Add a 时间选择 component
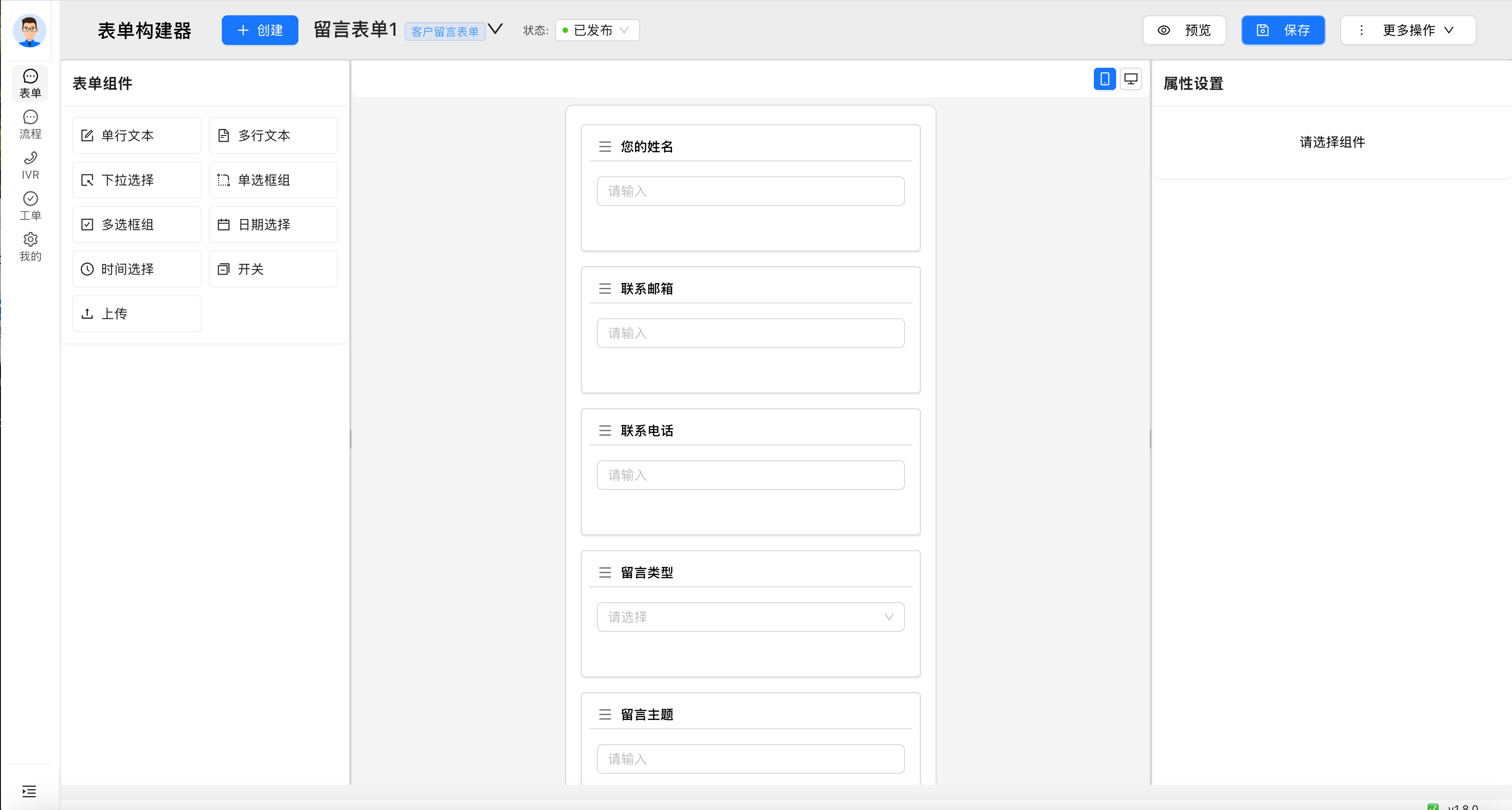 pyautogui.click(x=137, y=269)
